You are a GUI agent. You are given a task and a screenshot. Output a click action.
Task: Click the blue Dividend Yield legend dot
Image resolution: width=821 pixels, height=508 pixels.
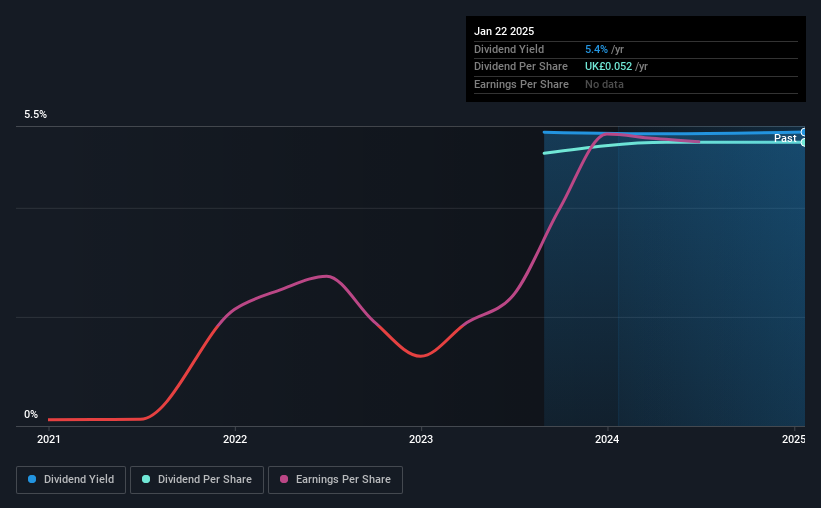pos(32,479)
